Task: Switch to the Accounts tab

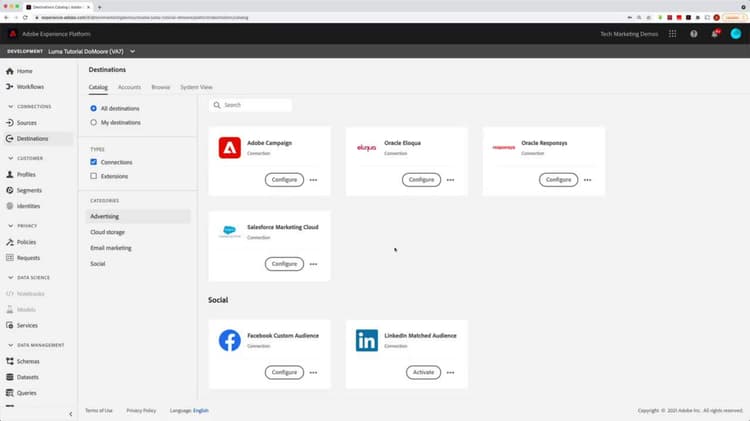Action: tap(129, 87)
